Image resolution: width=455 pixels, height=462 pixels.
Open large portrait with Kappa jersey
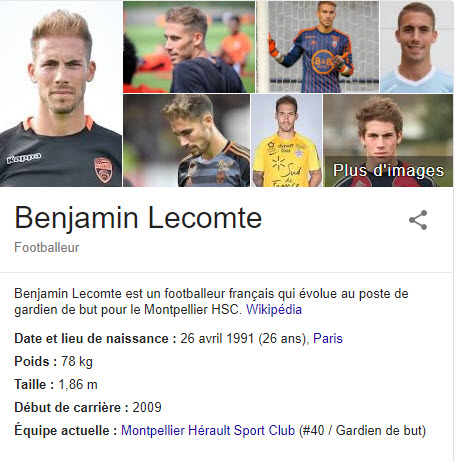(x=61, y=93)
